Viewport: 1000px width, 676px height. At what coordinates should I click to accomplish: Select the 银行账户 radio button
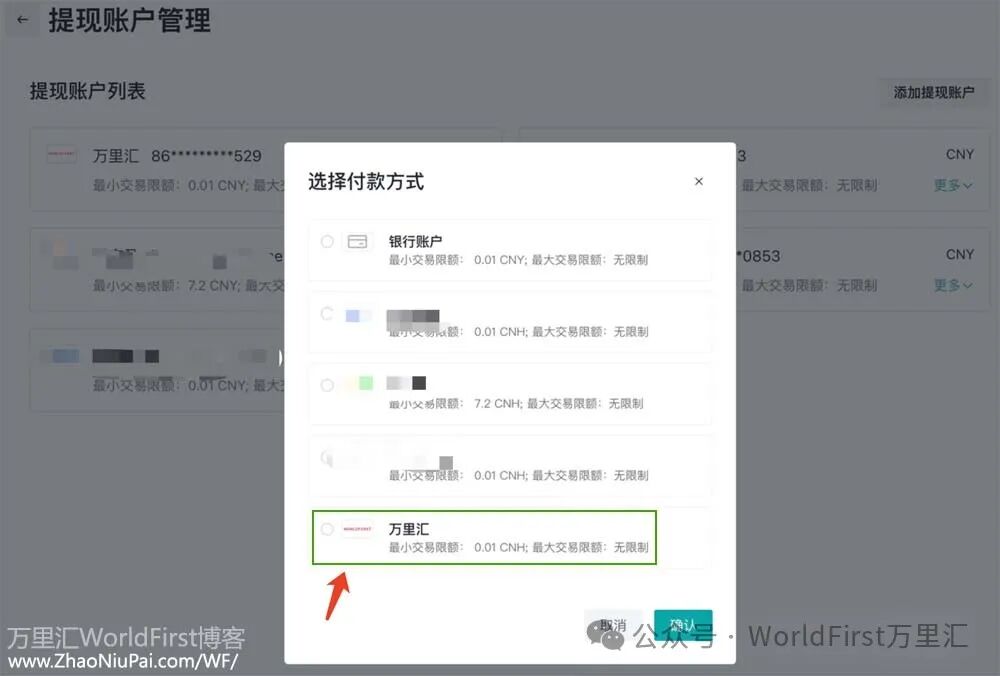pos(329,241)
